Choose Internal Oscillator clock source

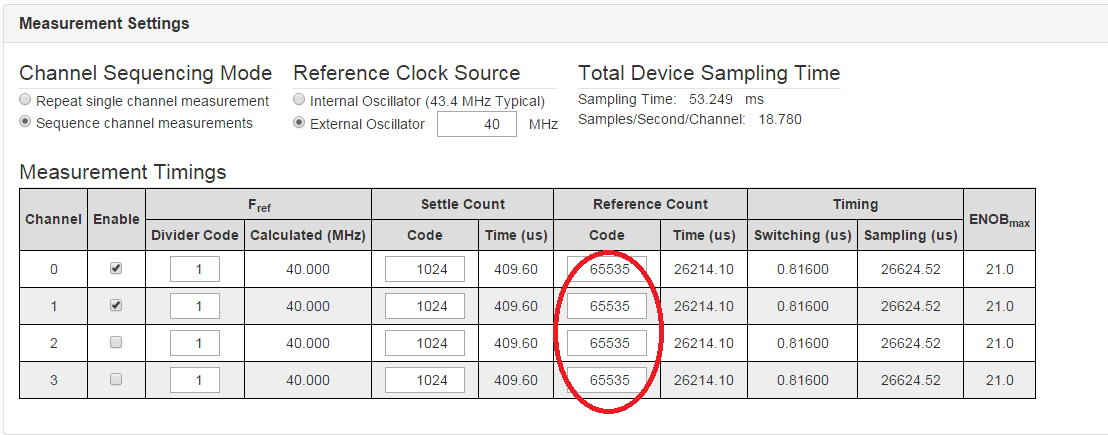point(299,100)
